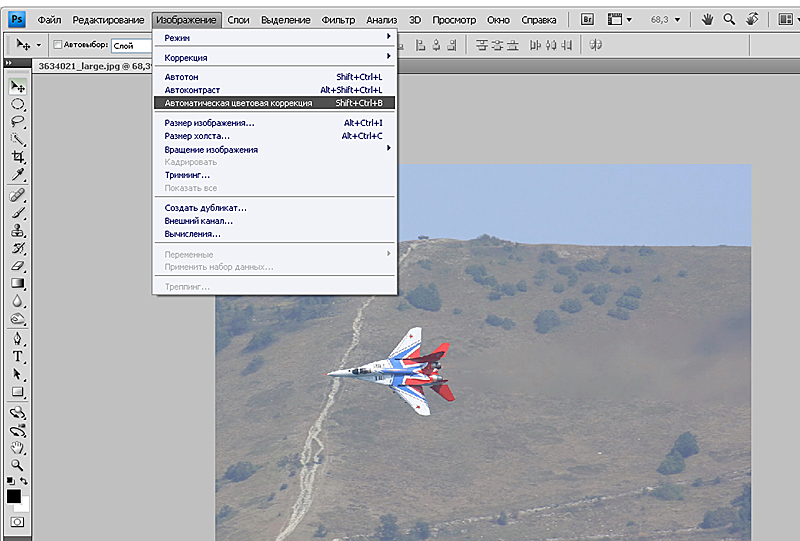800x541 pixels.
Task: Select the Path Selection tool
Action: [x=18, y=375]
